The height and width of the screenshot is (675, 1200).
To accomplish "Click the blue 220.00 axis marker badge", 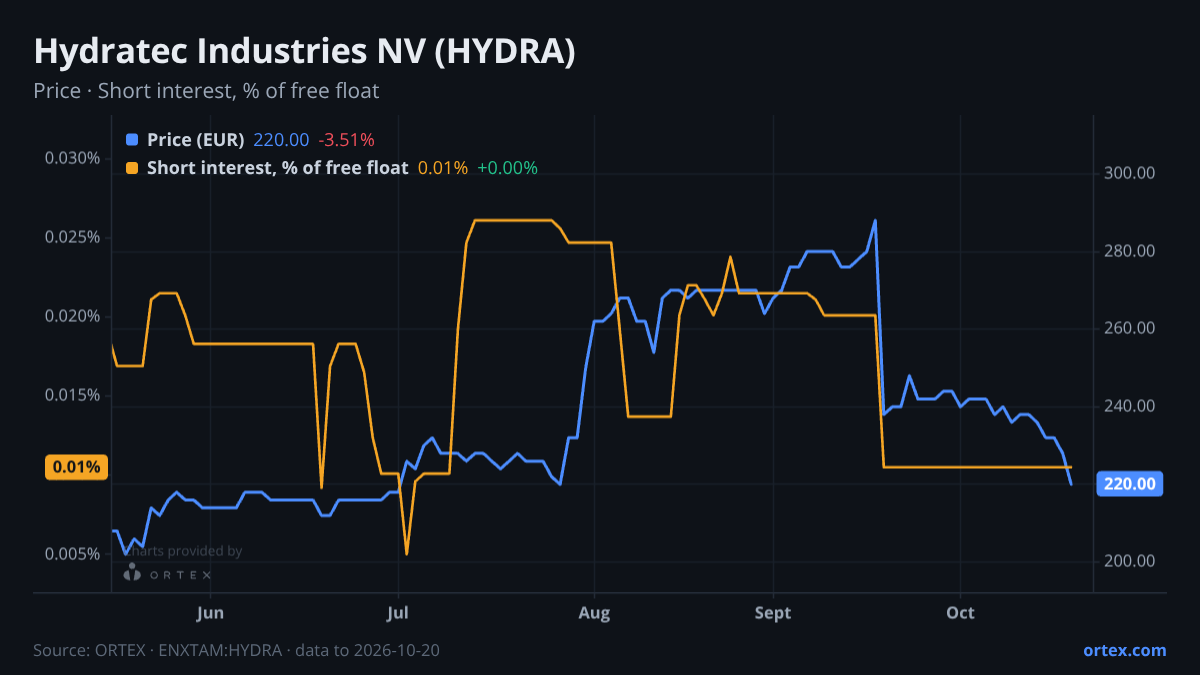I will (1130, 484).
